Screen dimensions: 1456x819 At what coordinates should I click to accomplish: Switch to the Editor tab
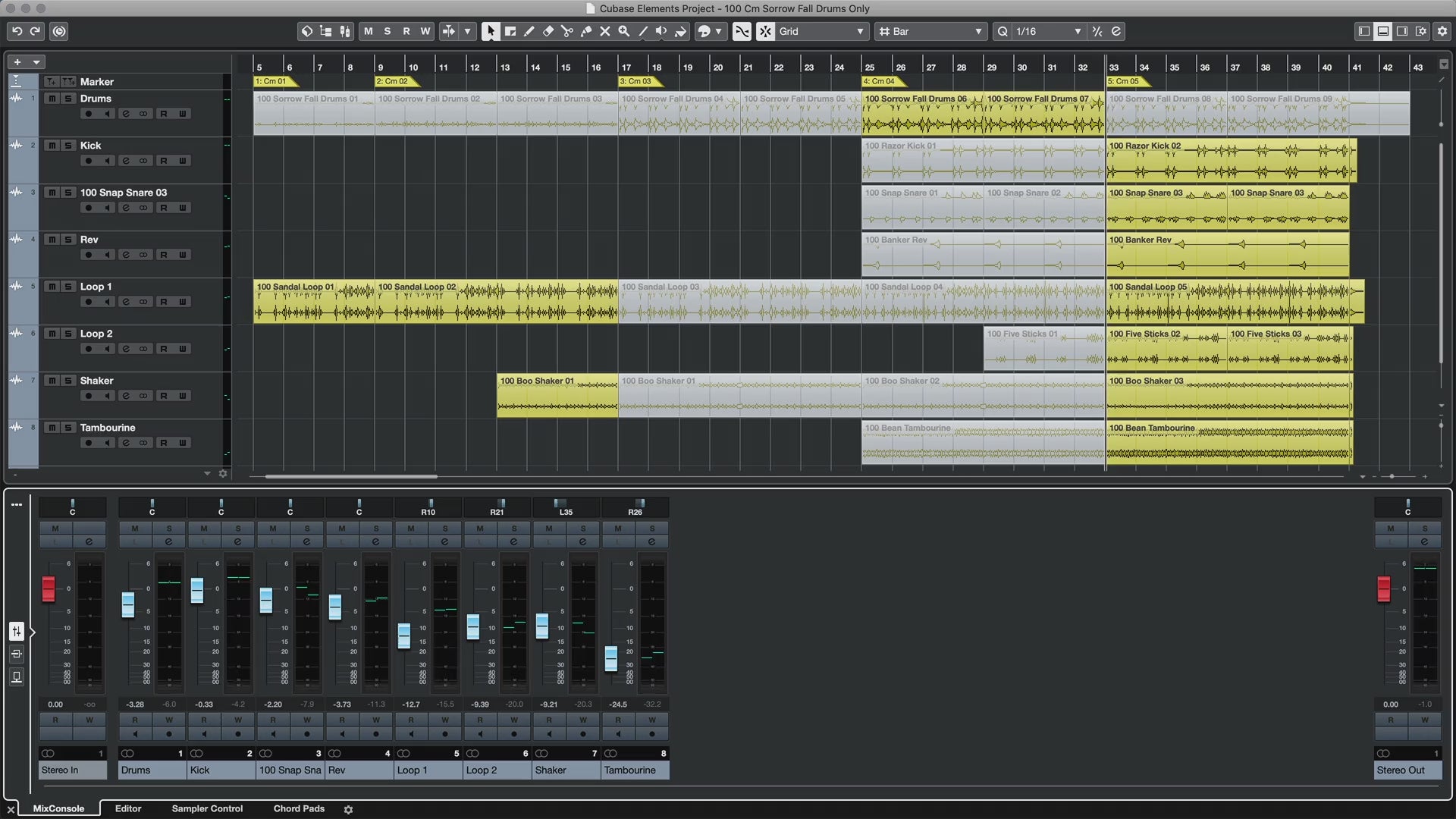tap(128, 808)
